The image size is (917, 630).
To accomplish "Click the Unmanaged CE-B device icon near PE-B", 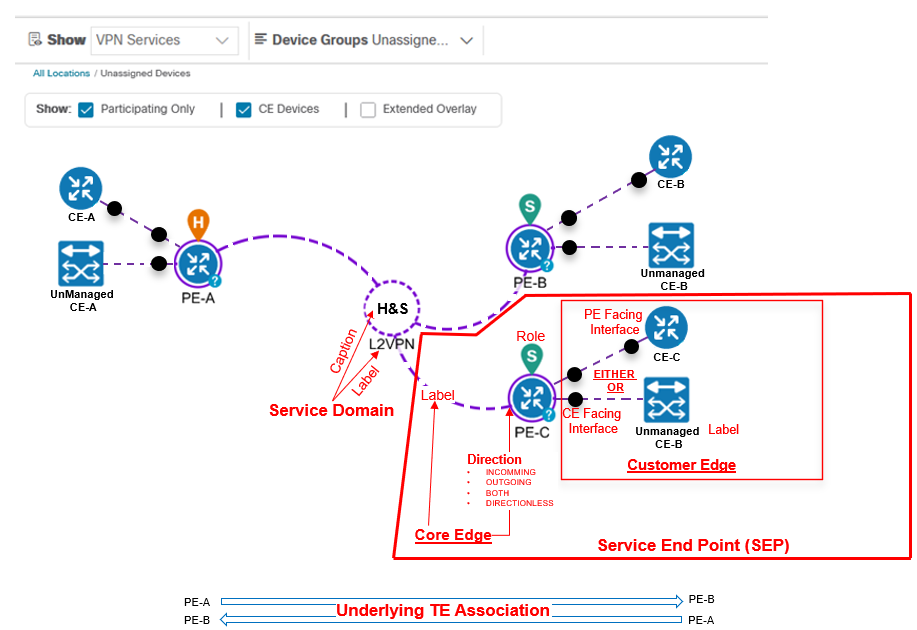I will point(671,245).
